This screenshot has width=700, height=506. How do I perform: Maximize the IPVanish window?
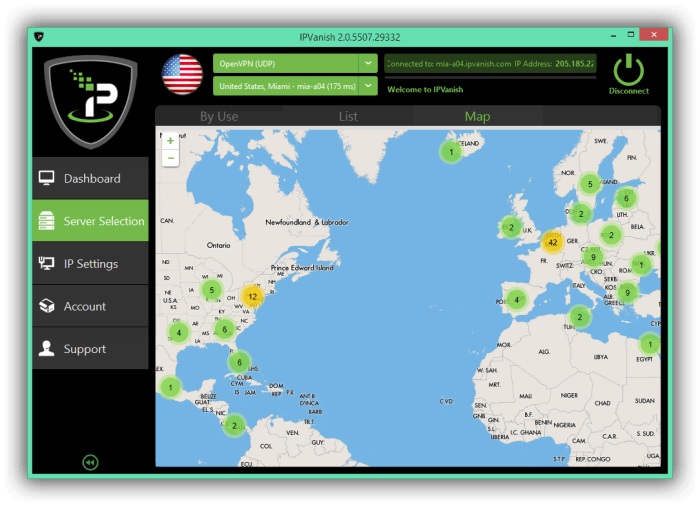pyautogui.click(x=630, y=35)
